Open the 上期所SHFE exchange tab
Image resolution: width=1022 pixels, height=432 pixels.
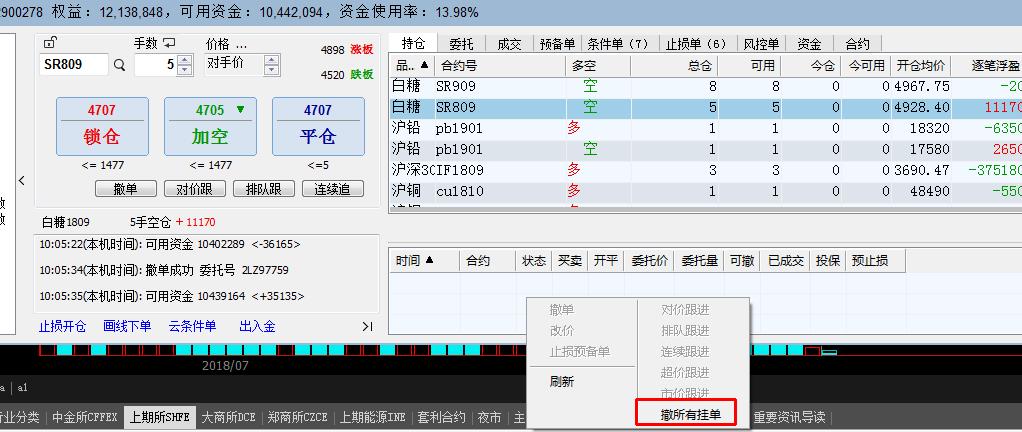159,417
